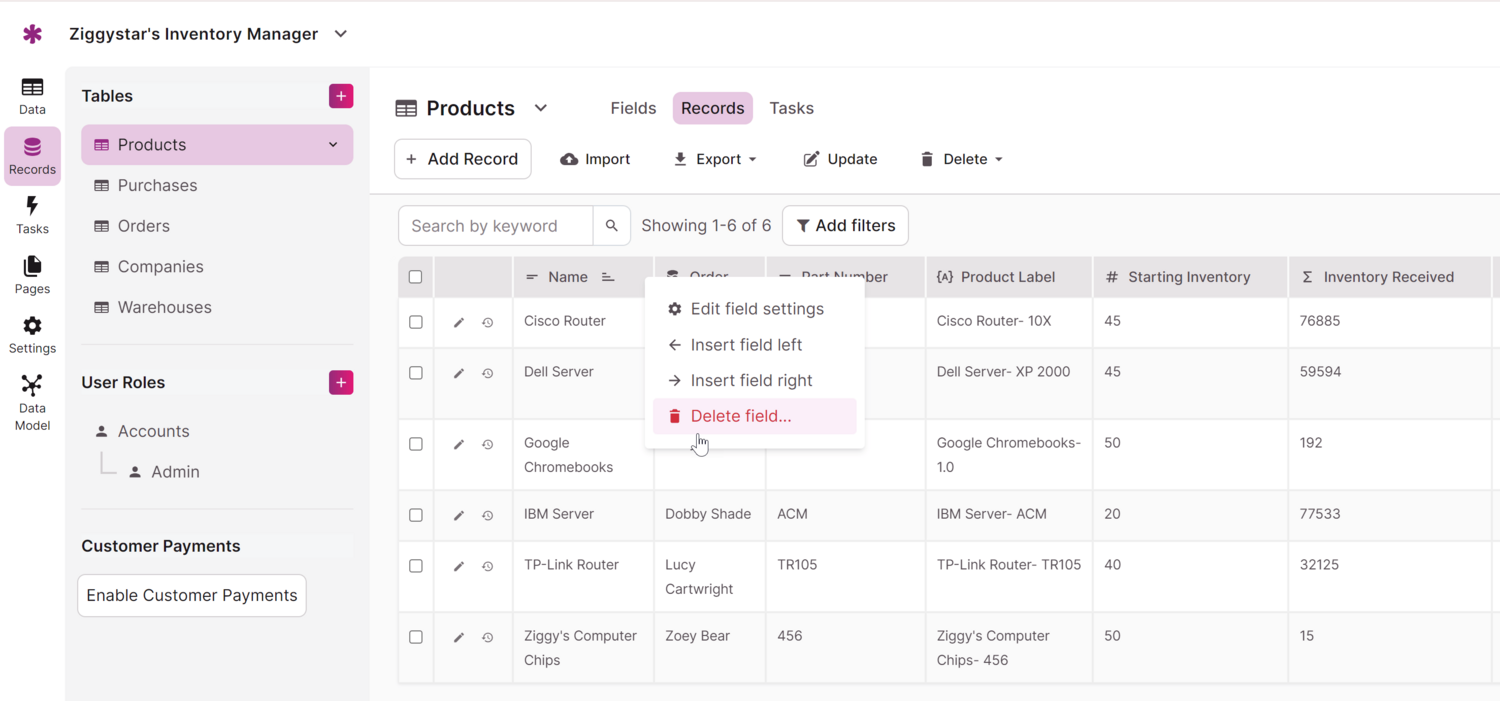1500x701 pixels.
Task: Click the plus icon beside Tables
Action: [341, 96]
